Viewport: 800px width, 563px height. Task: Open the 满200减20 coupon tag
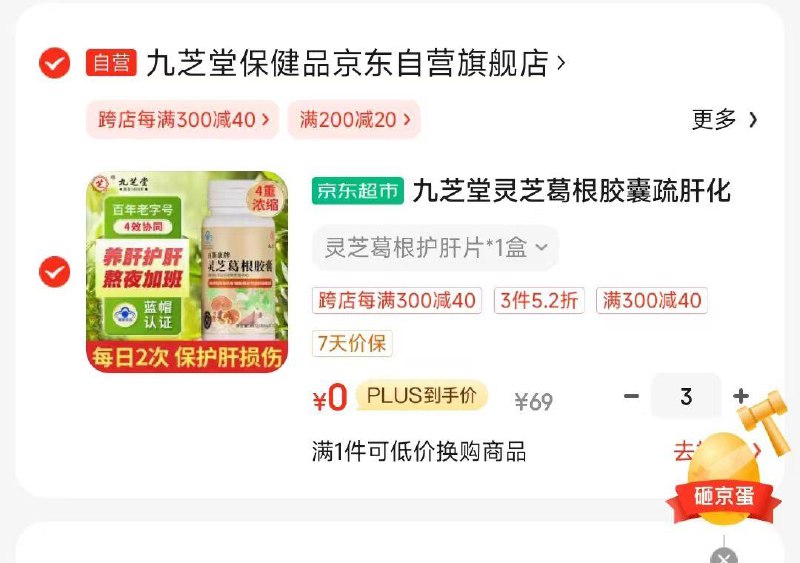pyautogui.click(x=354, y=120)
